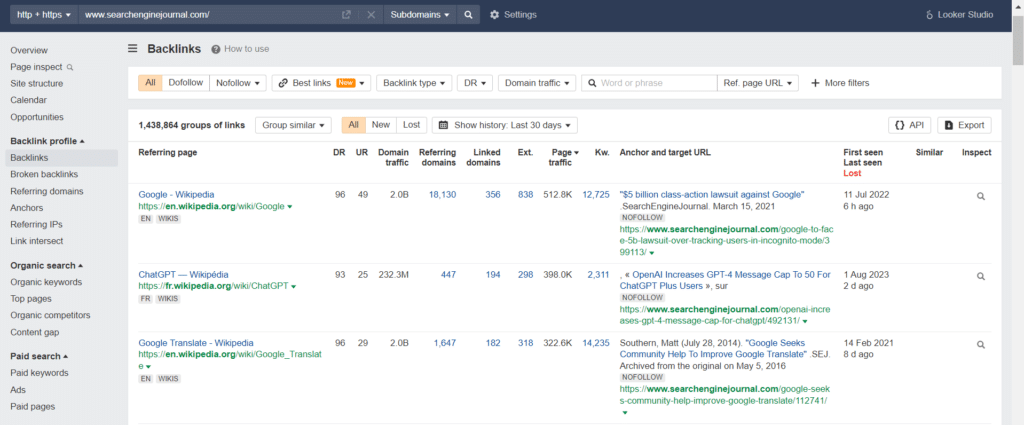Expand fr.wikipedia.org/wiki/ChatGPT URL arrow

(293, 287)
